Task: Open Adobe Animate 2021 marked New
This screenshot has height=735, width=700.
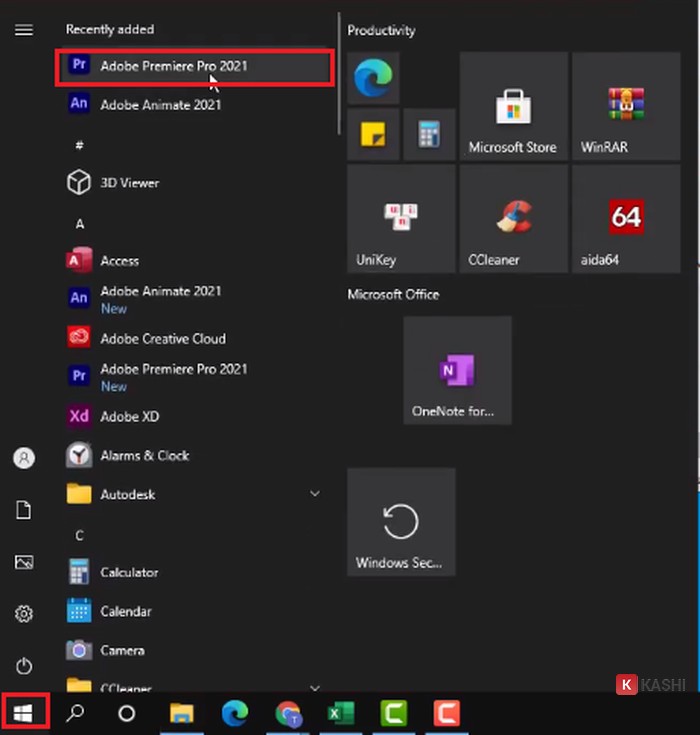Action: tap(195, 299)
